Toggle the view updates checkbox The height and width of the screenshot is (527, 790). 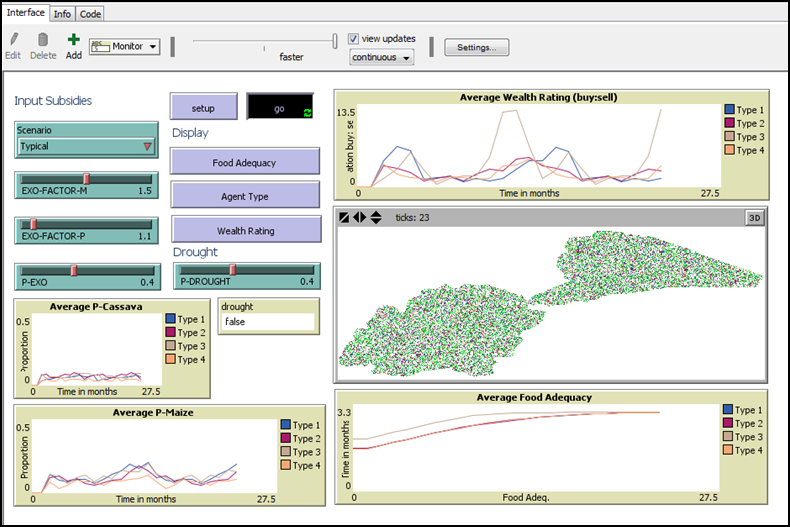click(354, 39)
